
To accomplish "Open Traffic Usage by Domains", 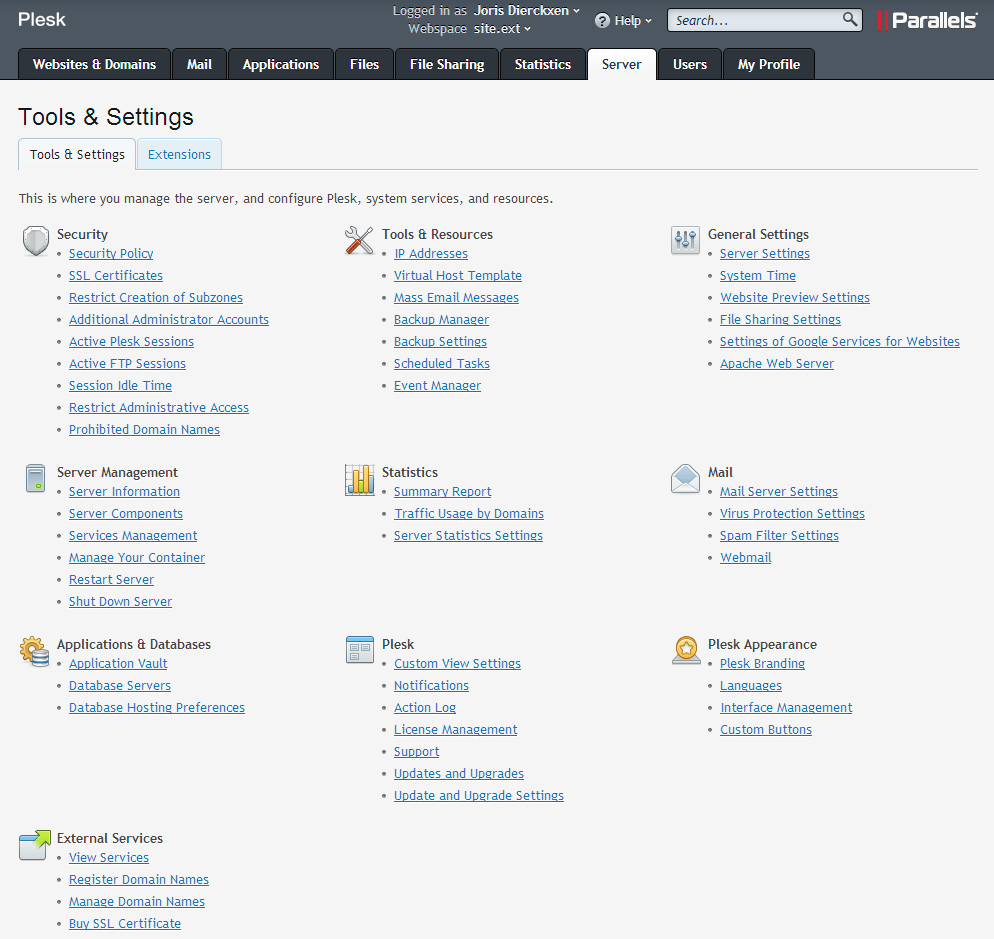I will pyautogui.click(x=469, y=514).
